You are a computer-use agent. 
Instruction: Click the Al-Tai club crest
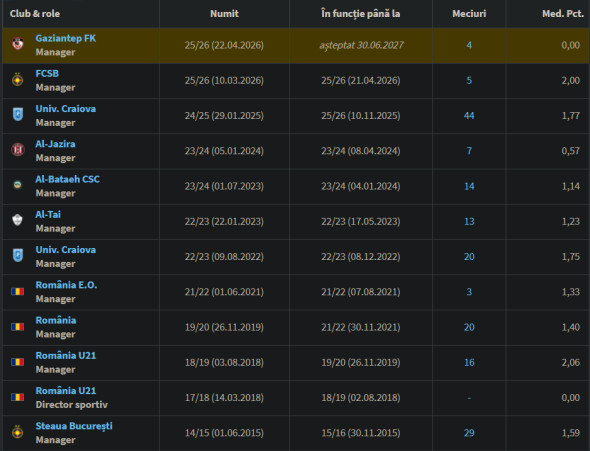click(x=18, y=220)
